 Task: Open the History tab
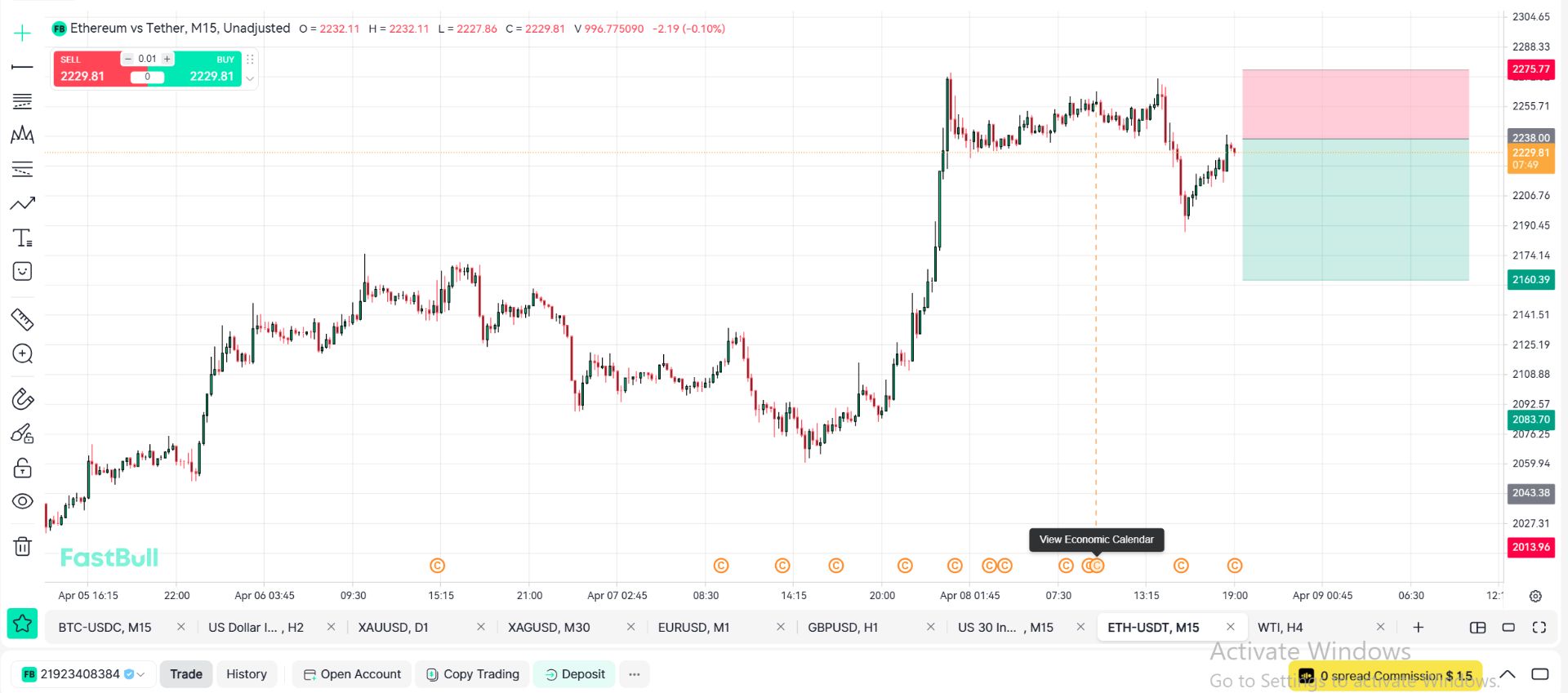pyautogui.click(x=246, y=674)
